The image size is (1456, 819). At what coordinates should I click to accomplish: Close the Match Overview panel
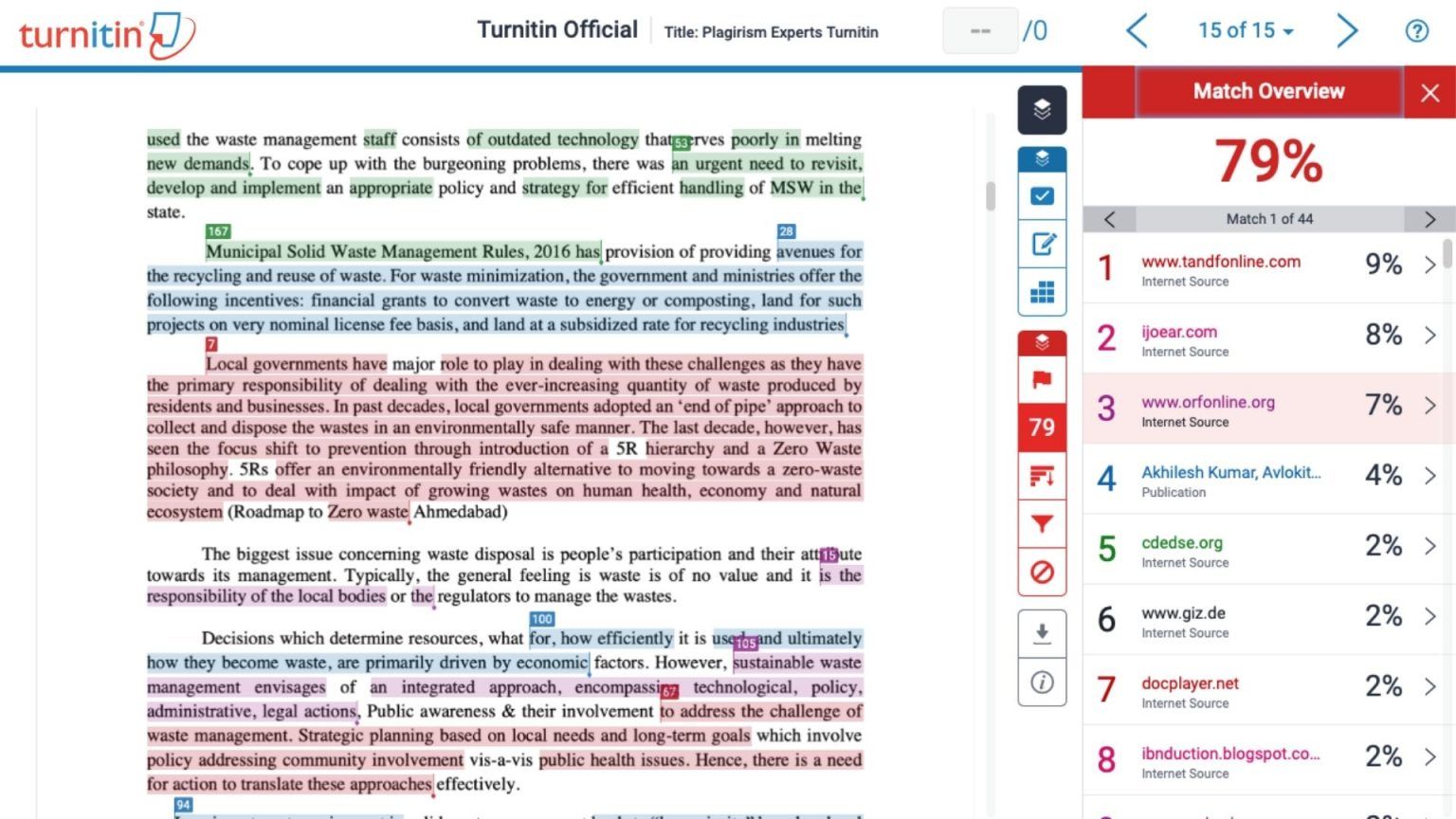point(1429,93)
